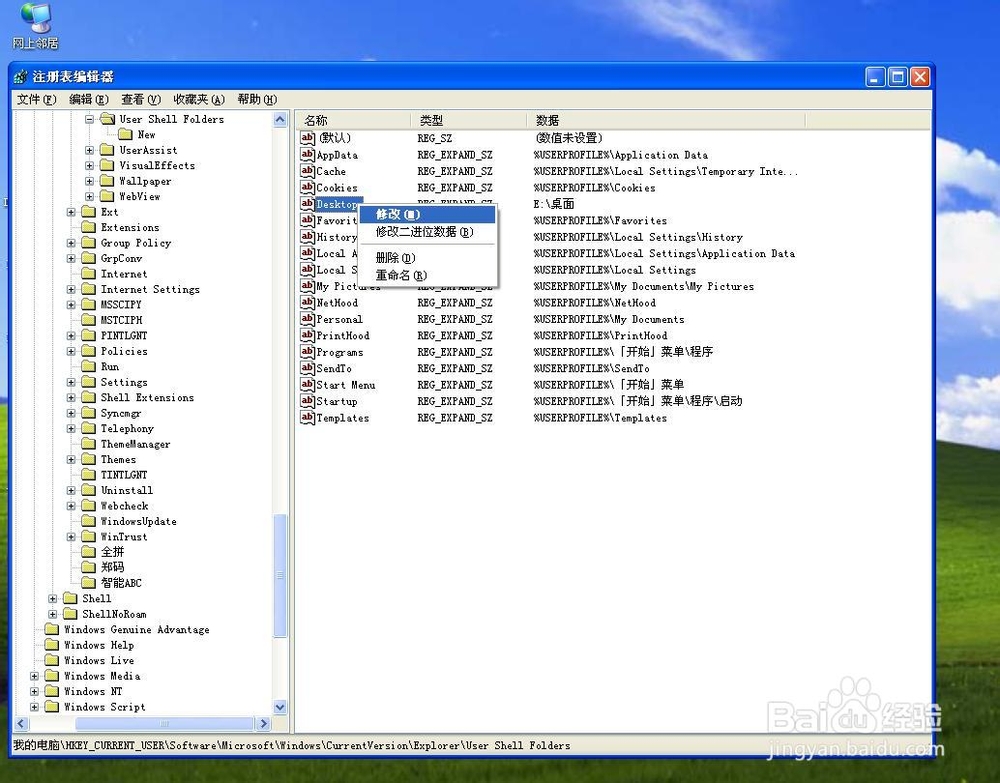
Task: Click the WindowsUpdate folder icon
Action: [x=89, y=521]
